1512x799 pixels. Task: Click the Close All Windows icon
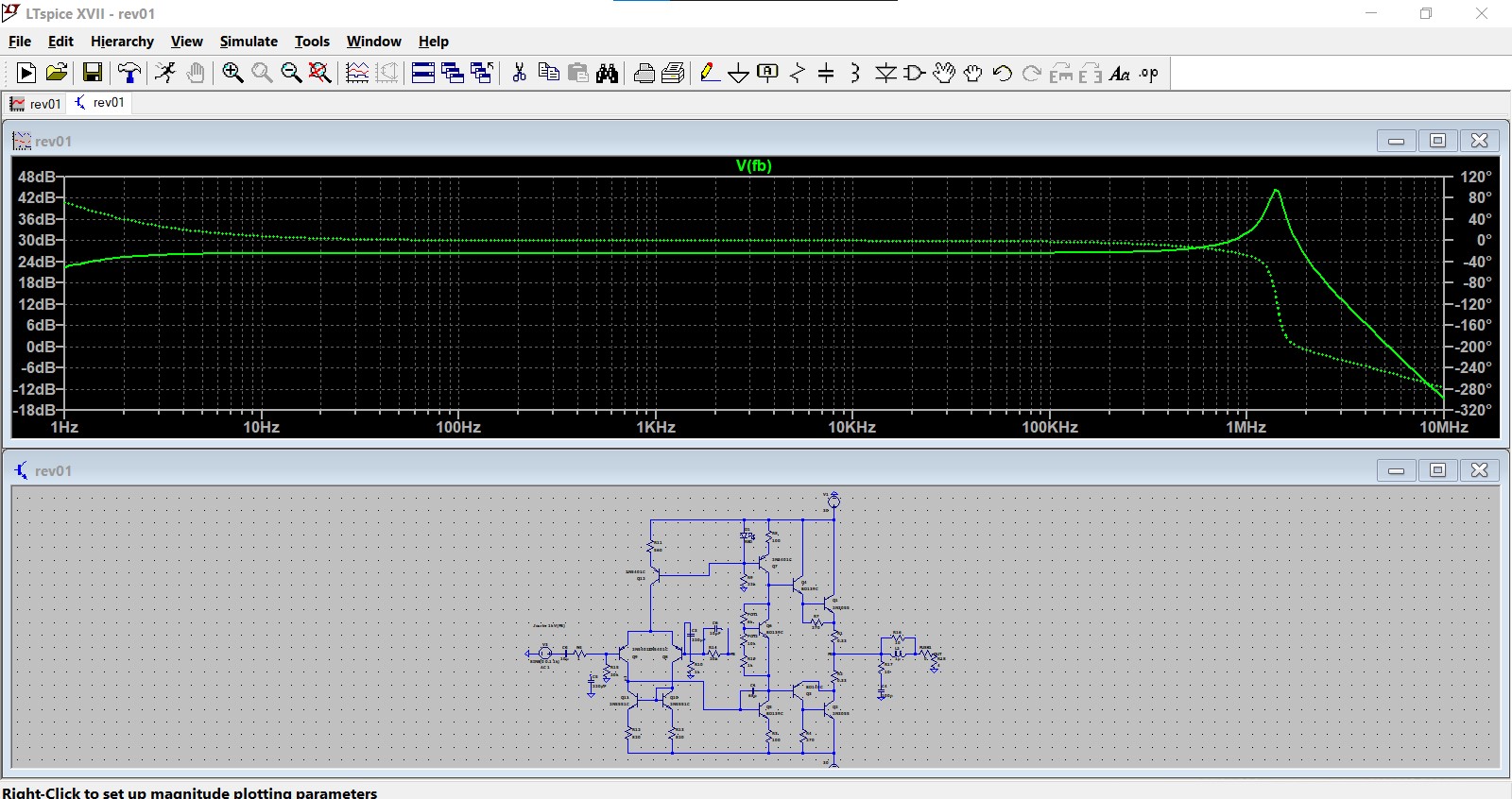[x=482, y=73]
